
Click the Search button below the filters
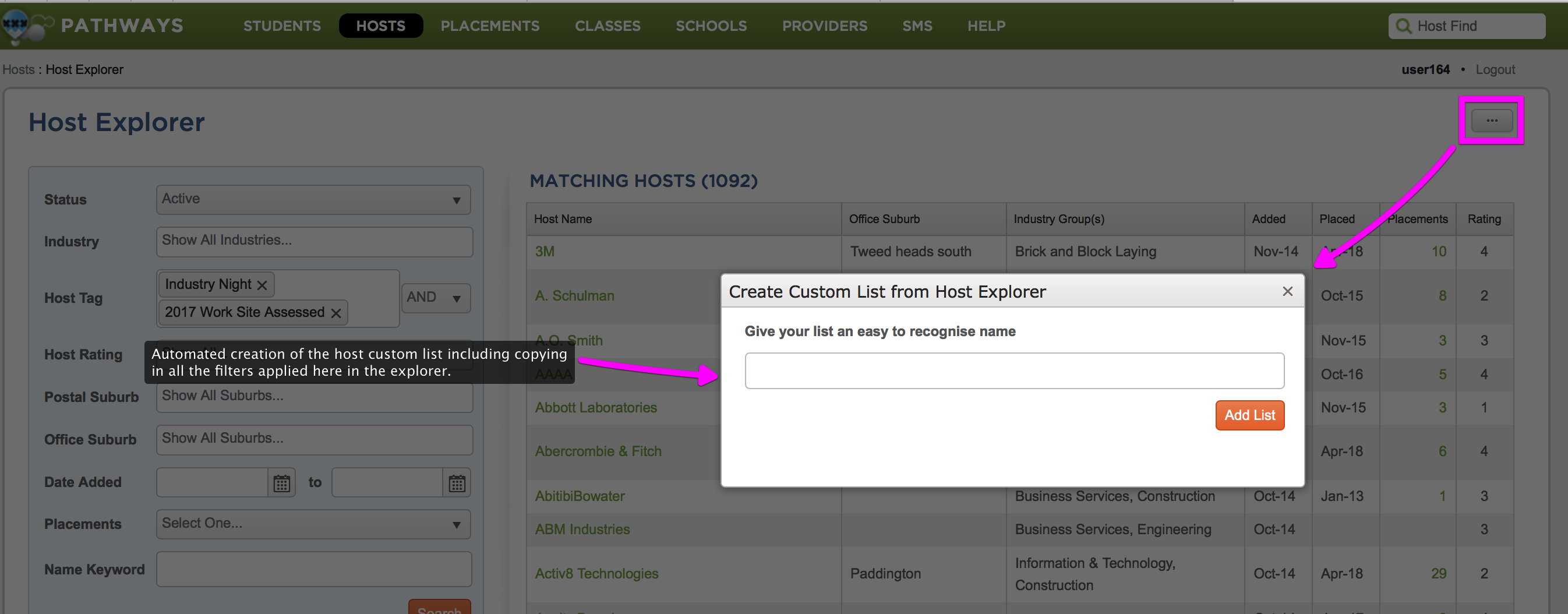(x=440, y=610)
